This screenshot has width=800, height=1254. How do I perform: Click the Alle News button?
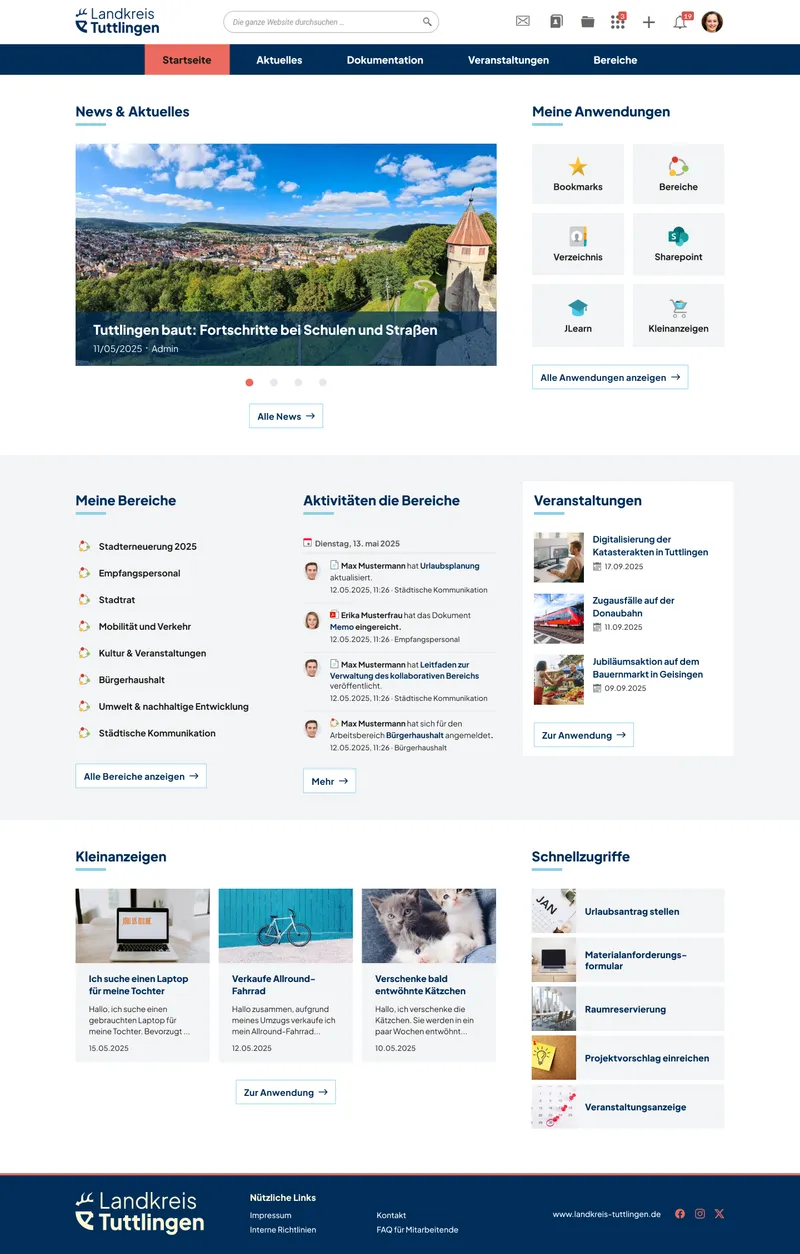(x=286, y=416)
